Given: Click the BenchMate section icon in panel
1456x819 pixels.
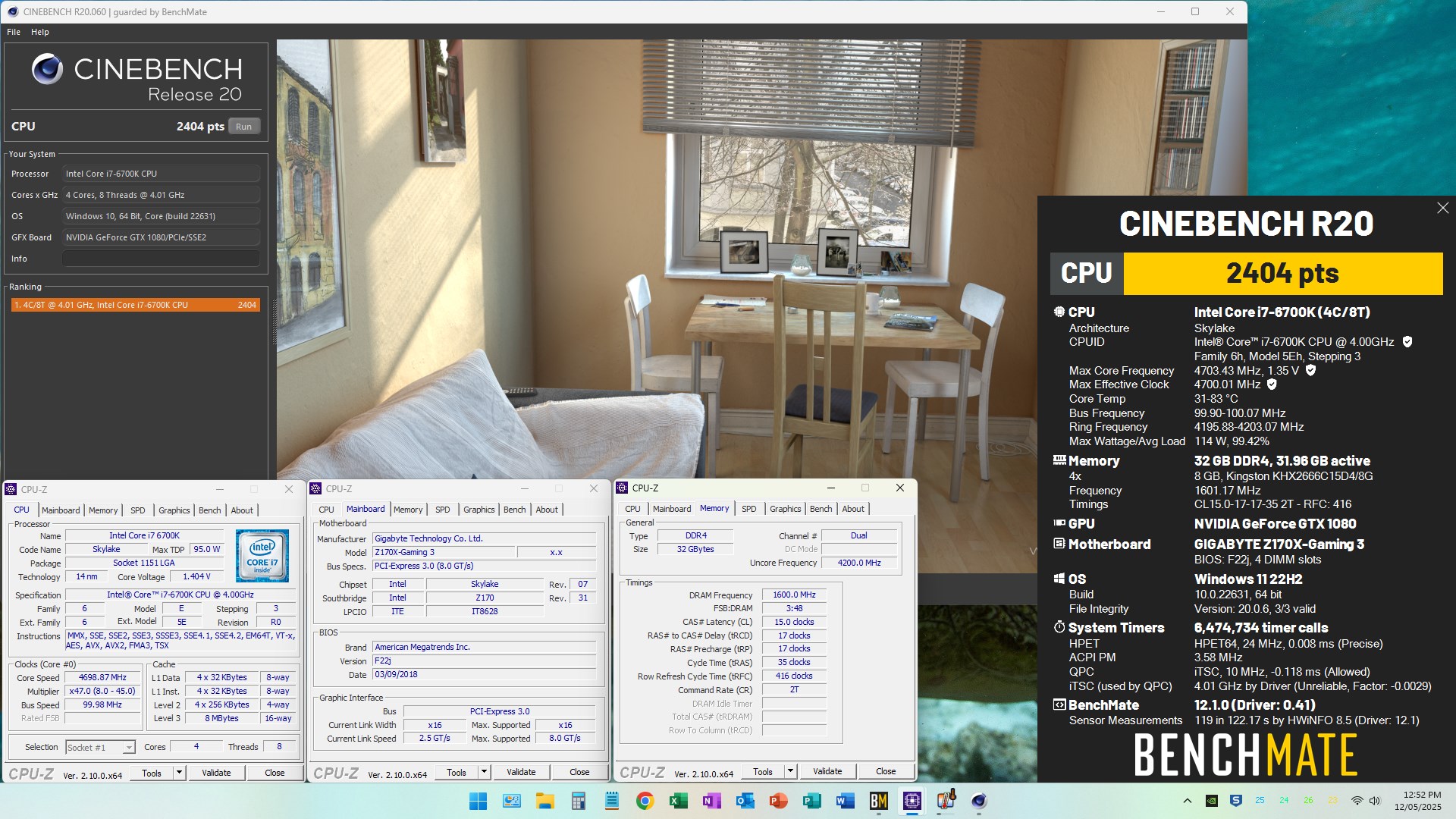Looking at the screenshot, I should click(x=1059, y=704).
